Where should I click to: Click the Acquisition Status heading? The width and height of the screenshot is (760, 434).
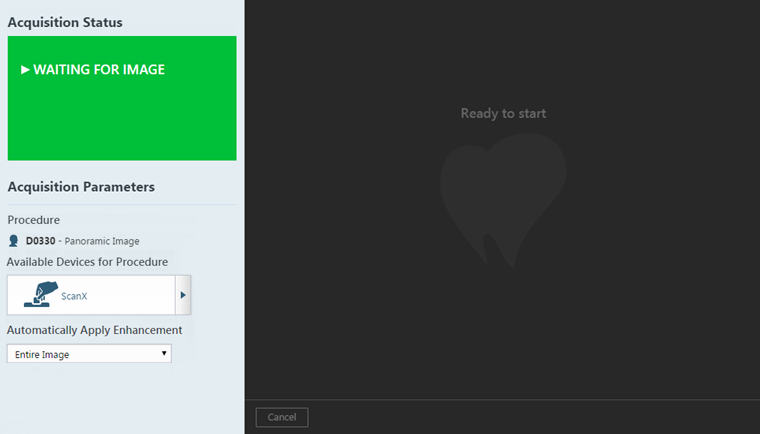tap(72, 21)
